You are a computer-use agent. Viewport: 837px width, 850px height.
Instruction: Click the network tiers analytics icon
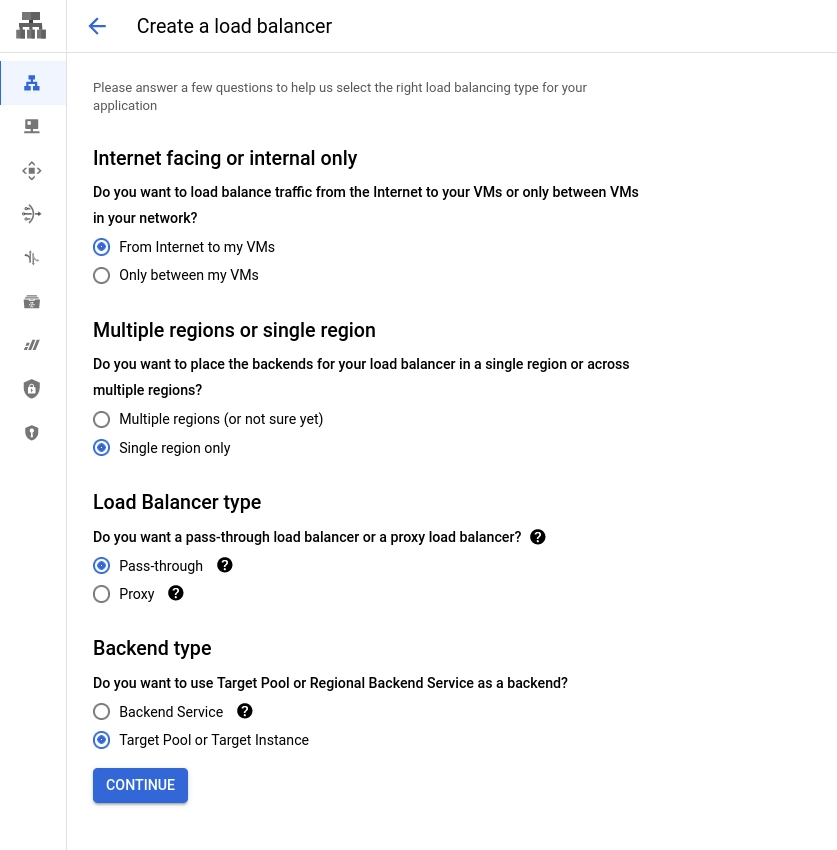pos(31,344)
